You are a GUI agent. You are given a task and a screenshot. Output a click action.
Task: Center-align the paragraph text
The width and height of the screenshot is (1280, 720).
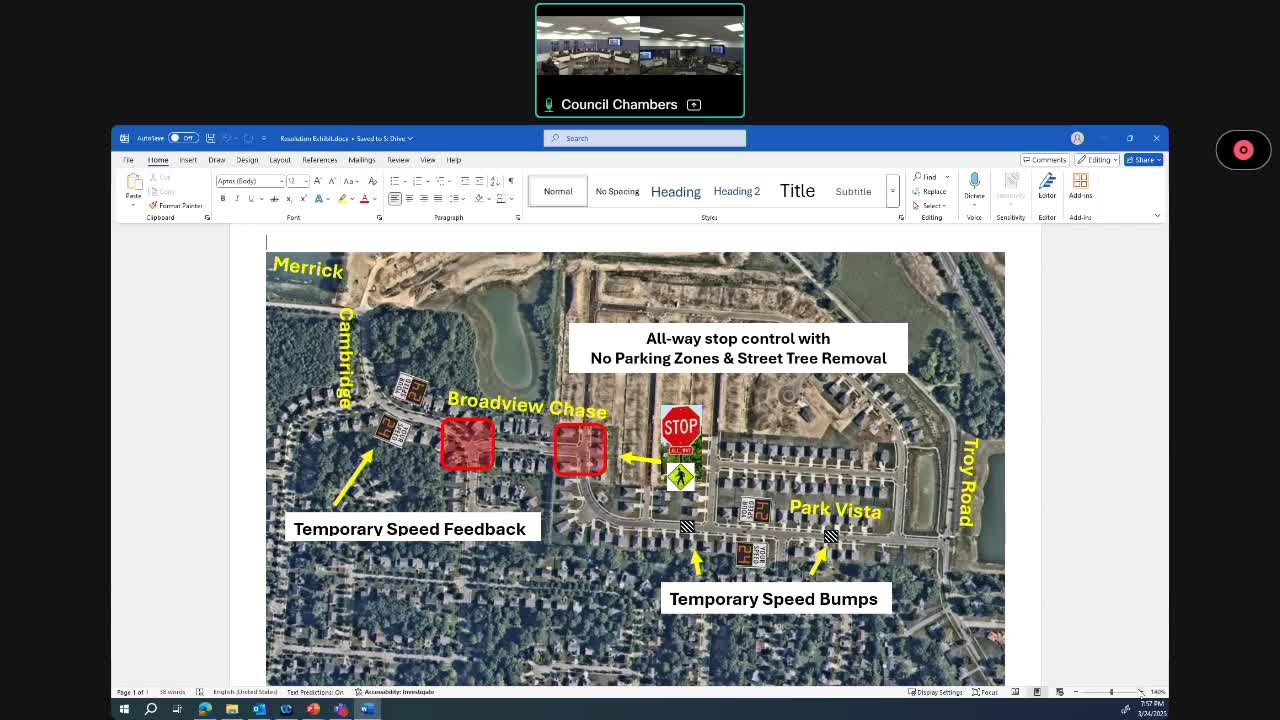click(409, 199)
